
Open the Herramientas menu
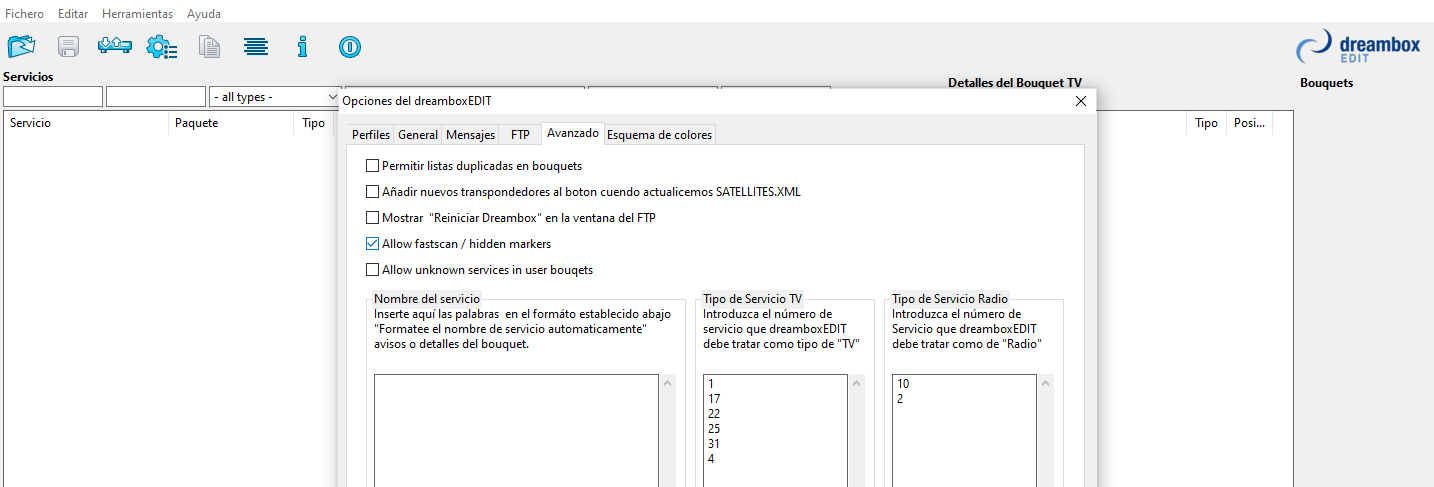click(x=137, y=14)
